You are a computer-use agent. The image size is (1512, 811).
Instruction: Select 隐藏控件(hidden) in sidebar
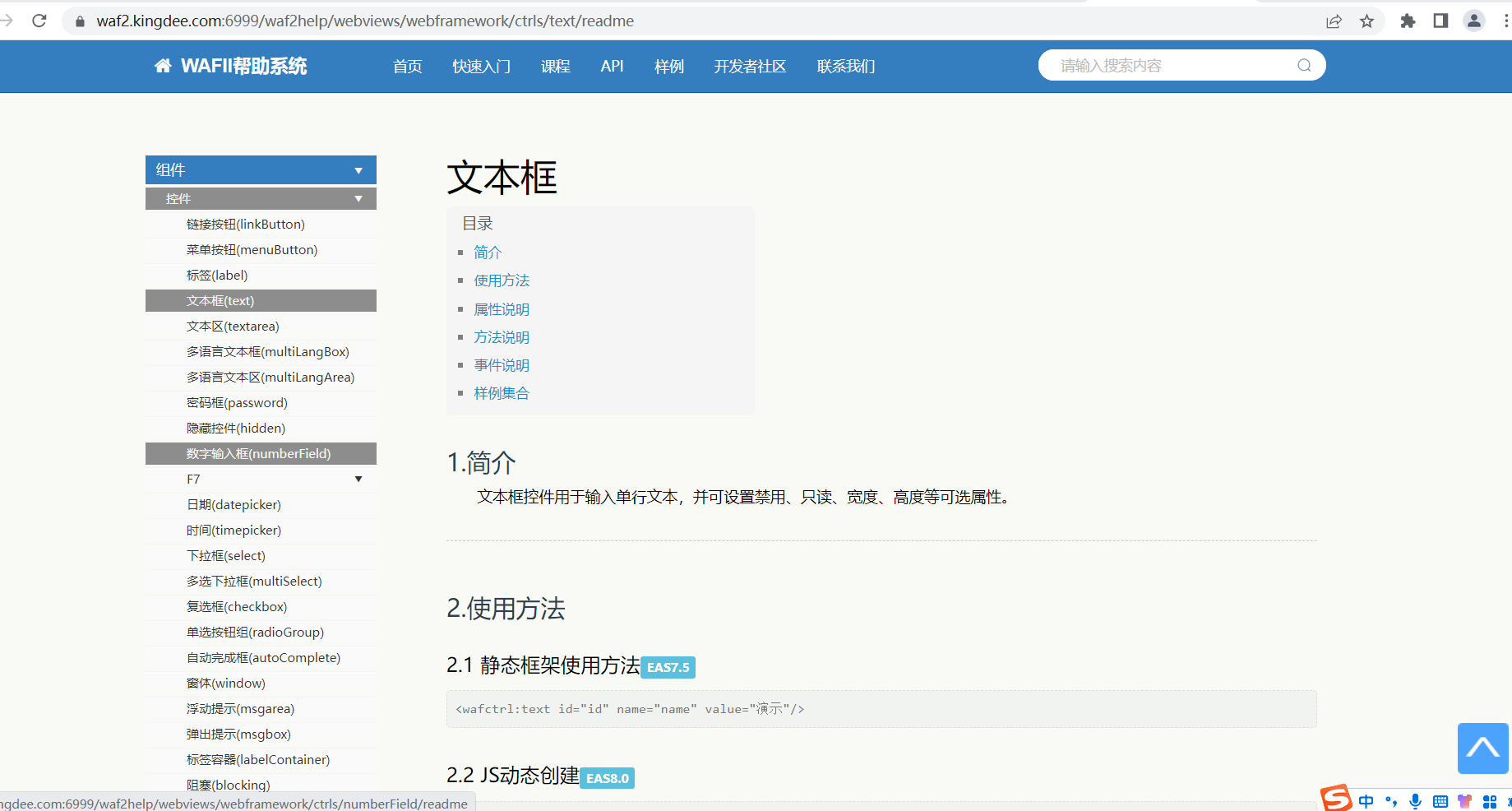click(261, 429)
